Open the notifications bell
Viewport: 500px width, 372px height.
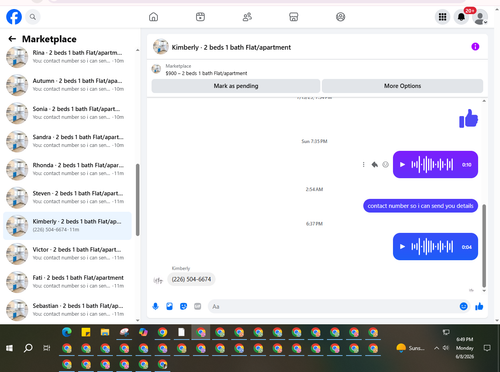[x=461, y=17]
